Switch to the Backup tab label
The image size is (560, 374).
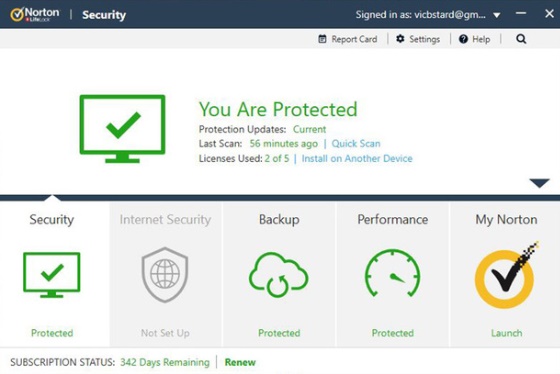[x=279, y=219]
